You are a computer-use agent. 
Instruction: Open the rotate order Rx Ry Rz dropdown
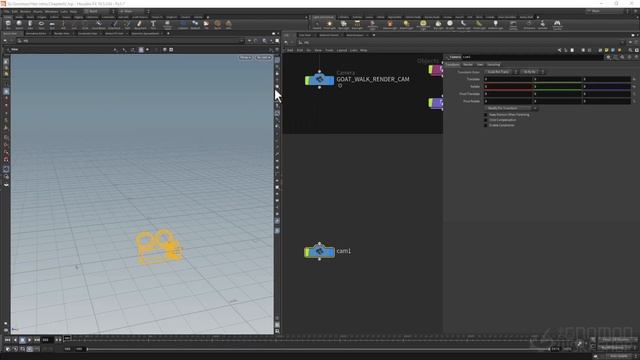(532, 72)
